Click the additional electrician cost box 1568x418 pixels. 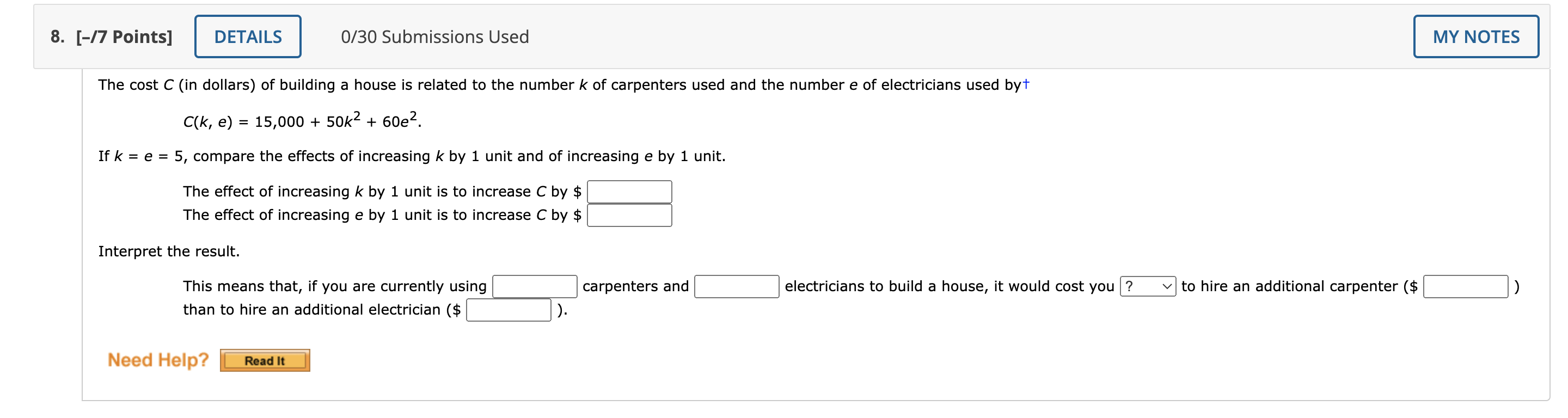coord(510,310)
